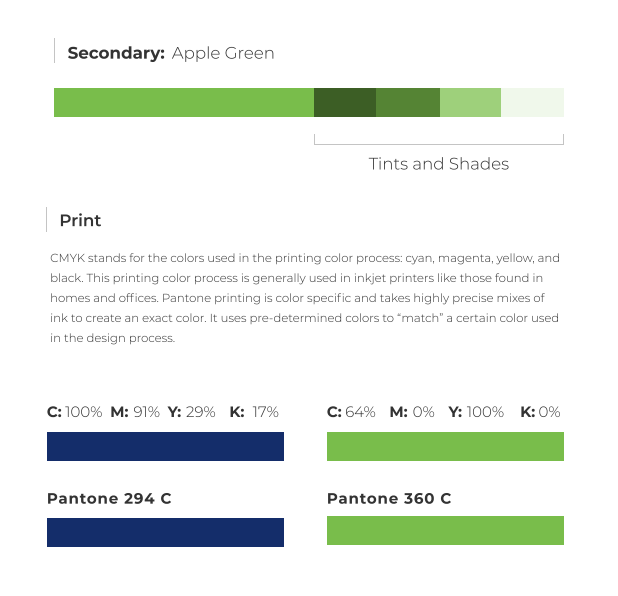Screen dimensions: 618x596
Task: Click the main Apple Green swatch bar
Action: pyautogui.click(x=184, y=102)
